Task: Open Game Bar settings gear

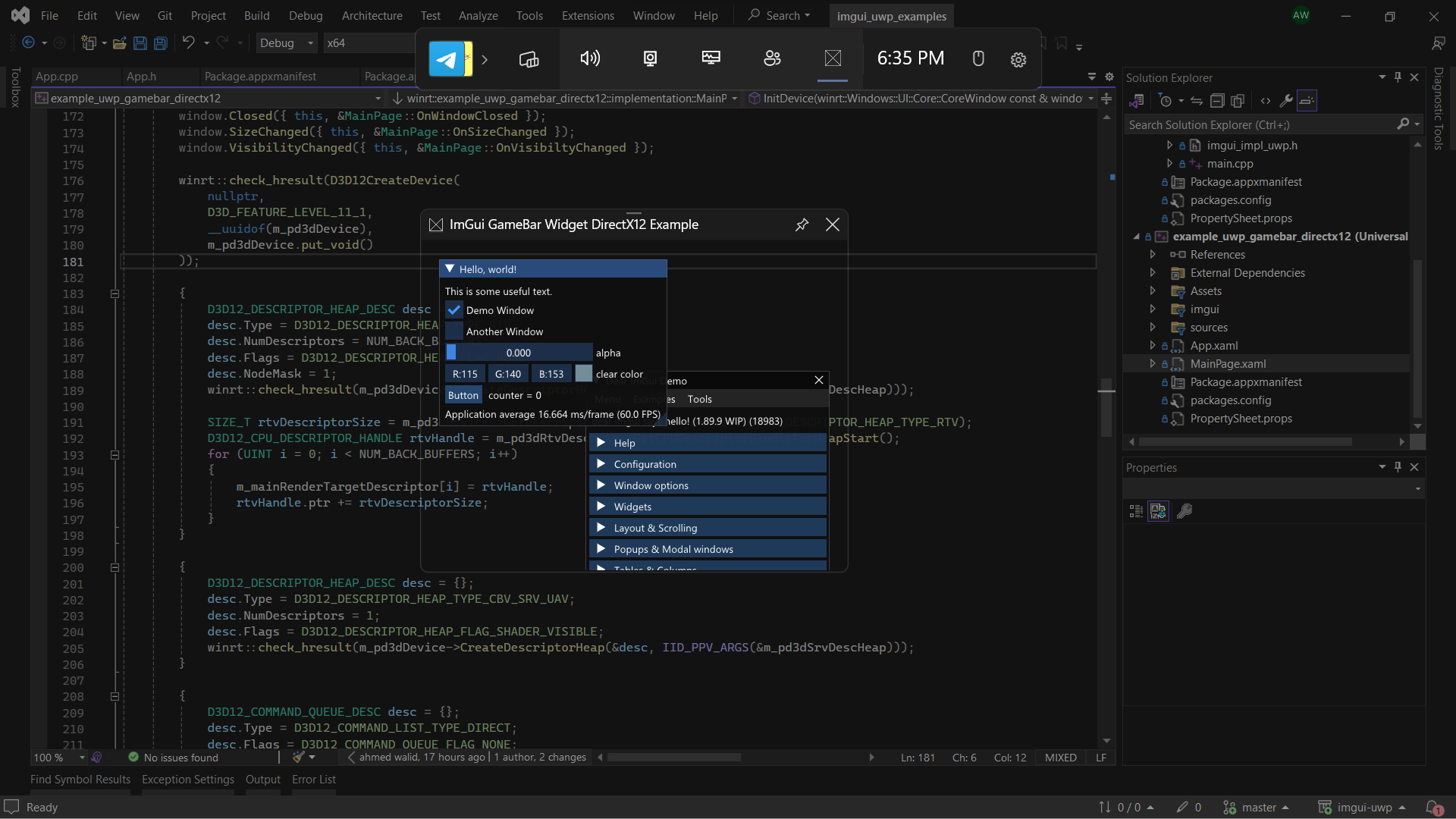Action: pos(1018,59)
